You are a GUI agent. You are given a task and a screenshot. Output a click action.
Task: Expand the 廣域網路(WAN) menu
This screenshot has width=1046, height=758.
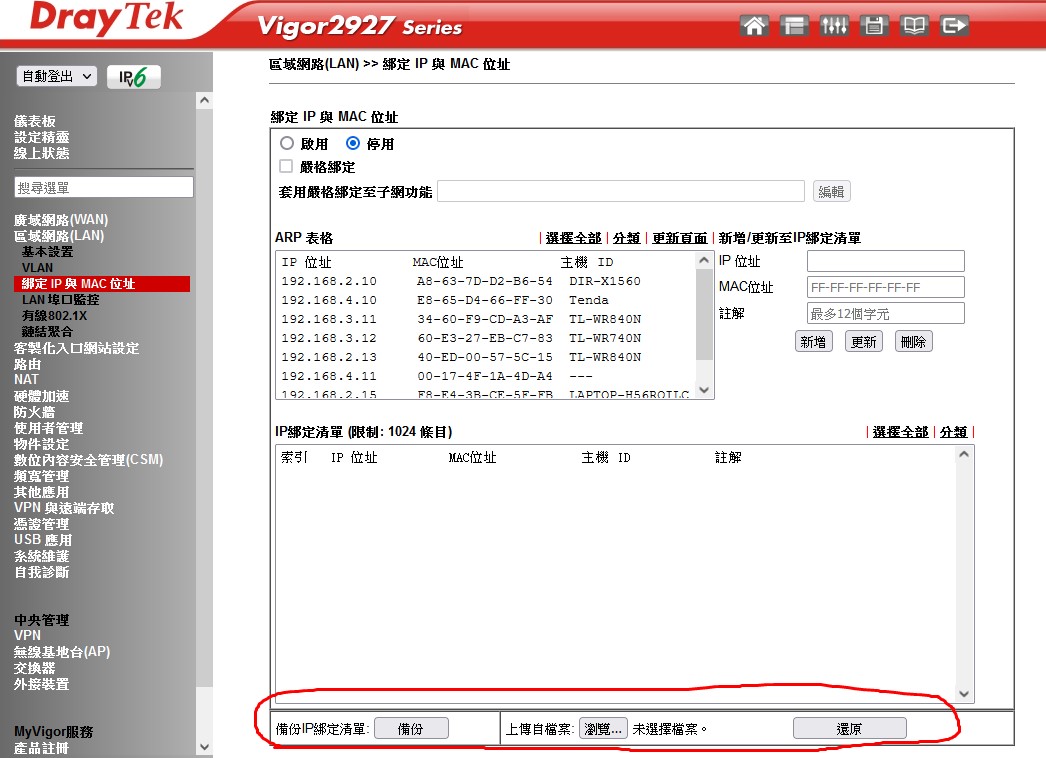(61, 220)
